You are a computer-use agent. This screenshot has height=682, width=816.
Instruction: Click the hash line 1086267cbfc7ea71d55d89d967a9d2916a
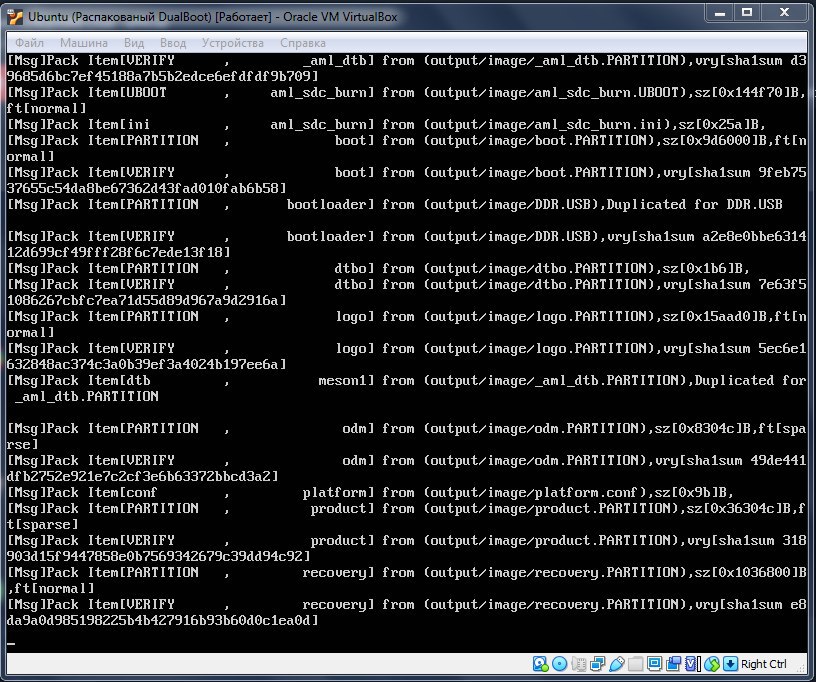pyautogui.click(x=143, y=301)
